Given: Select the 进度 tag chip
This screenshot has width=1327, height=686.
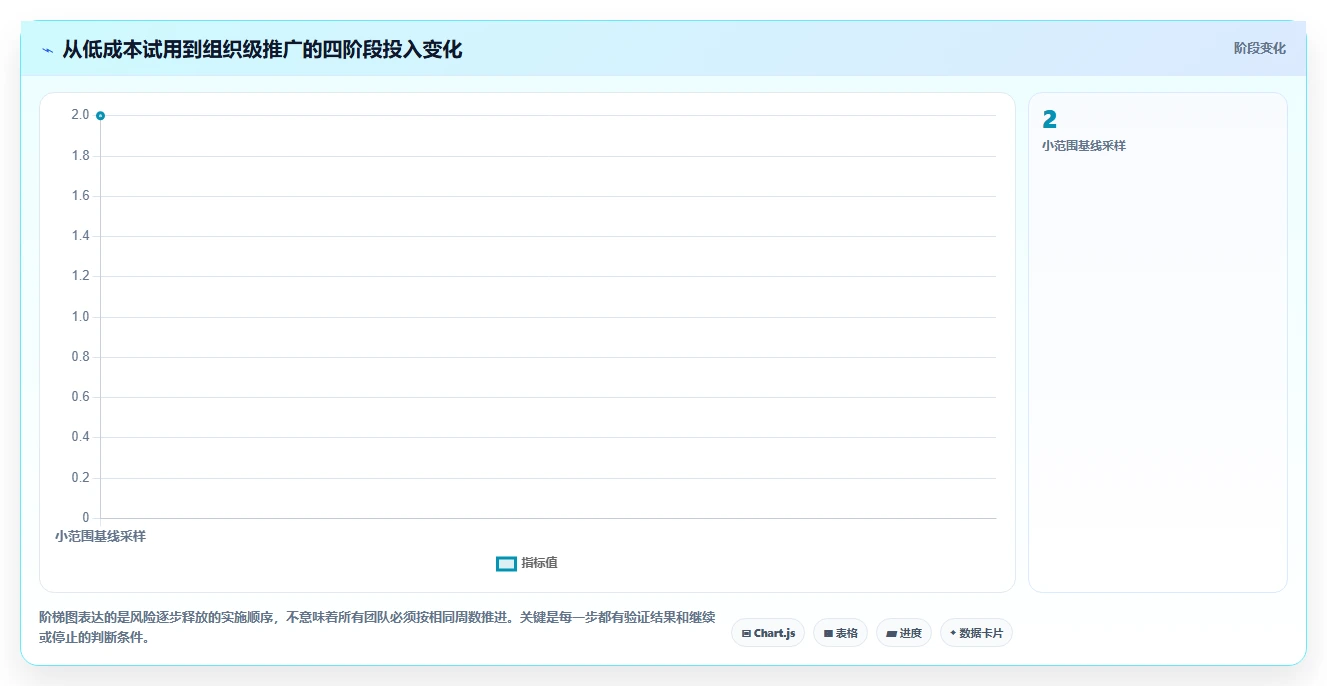Looking at the screenshot, I should pyautogui.click(x=904, y=633).
